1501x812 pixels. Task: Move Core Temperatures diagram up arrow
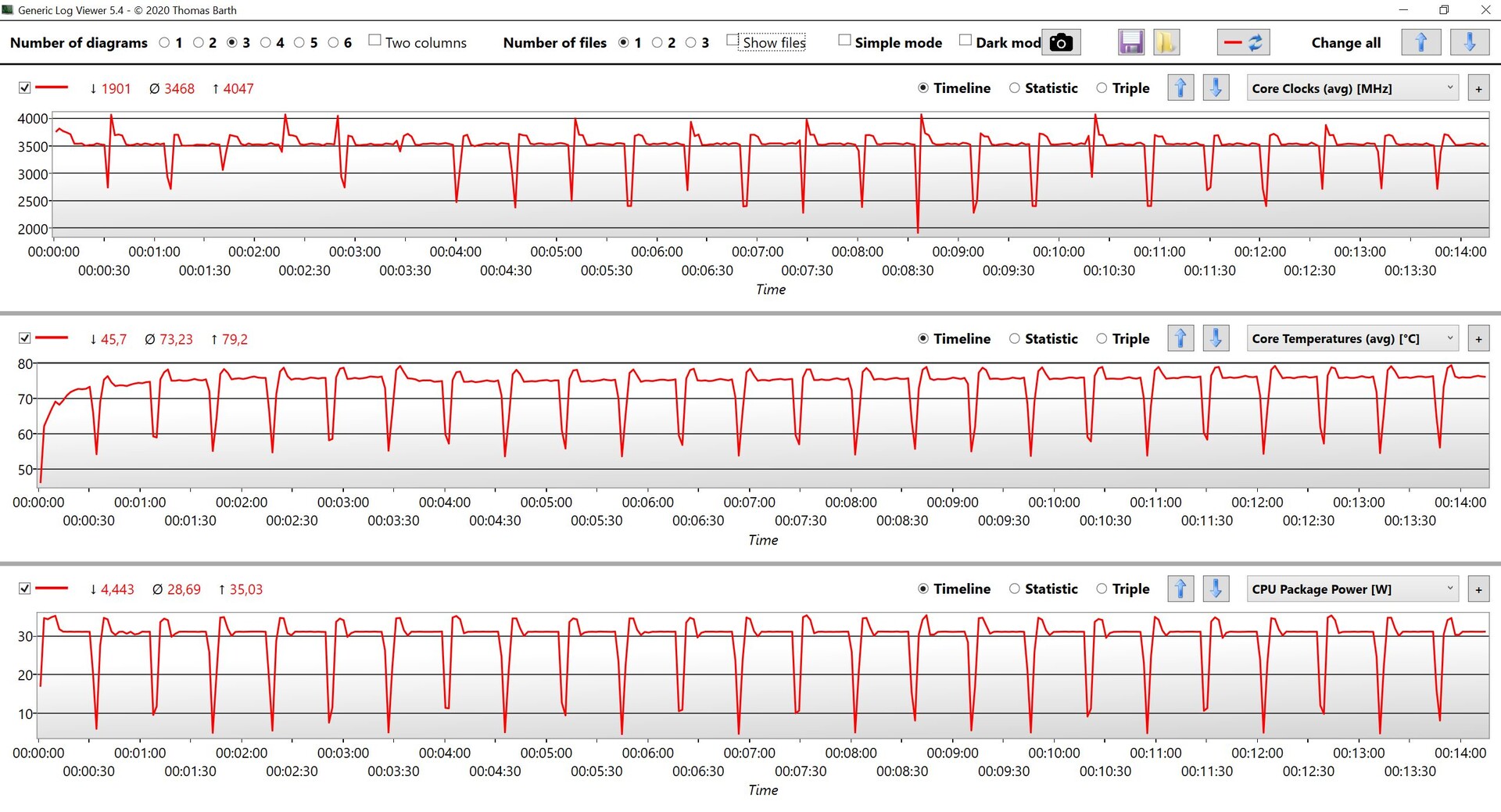pos(1180,338)
